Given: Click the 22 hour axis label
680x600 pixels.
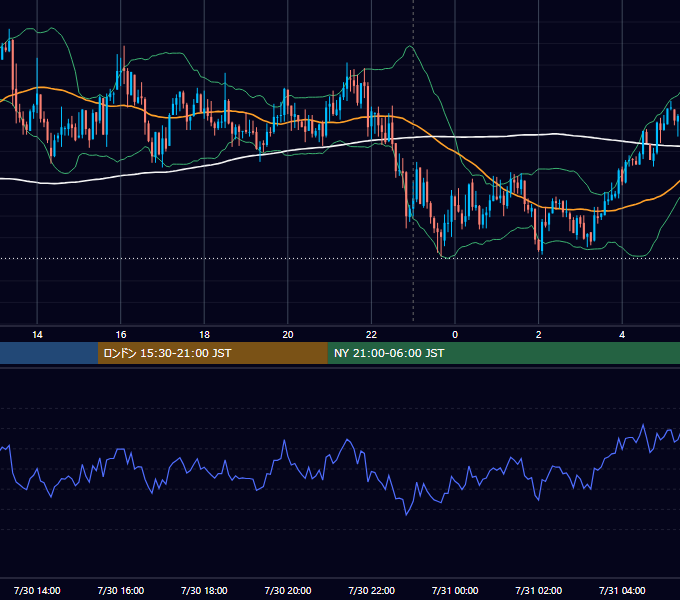Looking at the screenshot, I should click(371, 335).
